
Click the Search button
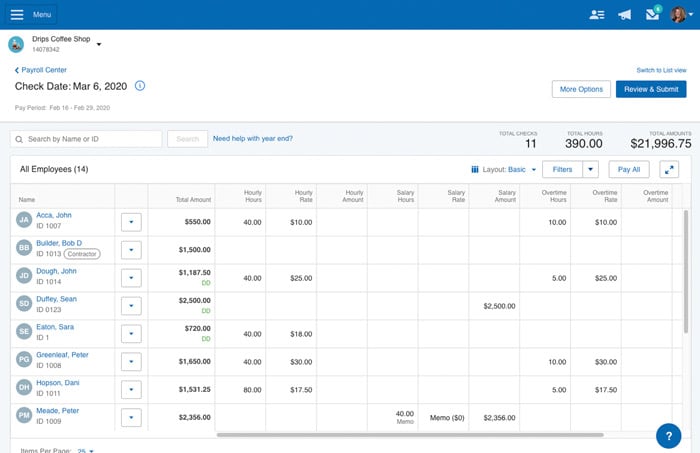coord(188,139)
